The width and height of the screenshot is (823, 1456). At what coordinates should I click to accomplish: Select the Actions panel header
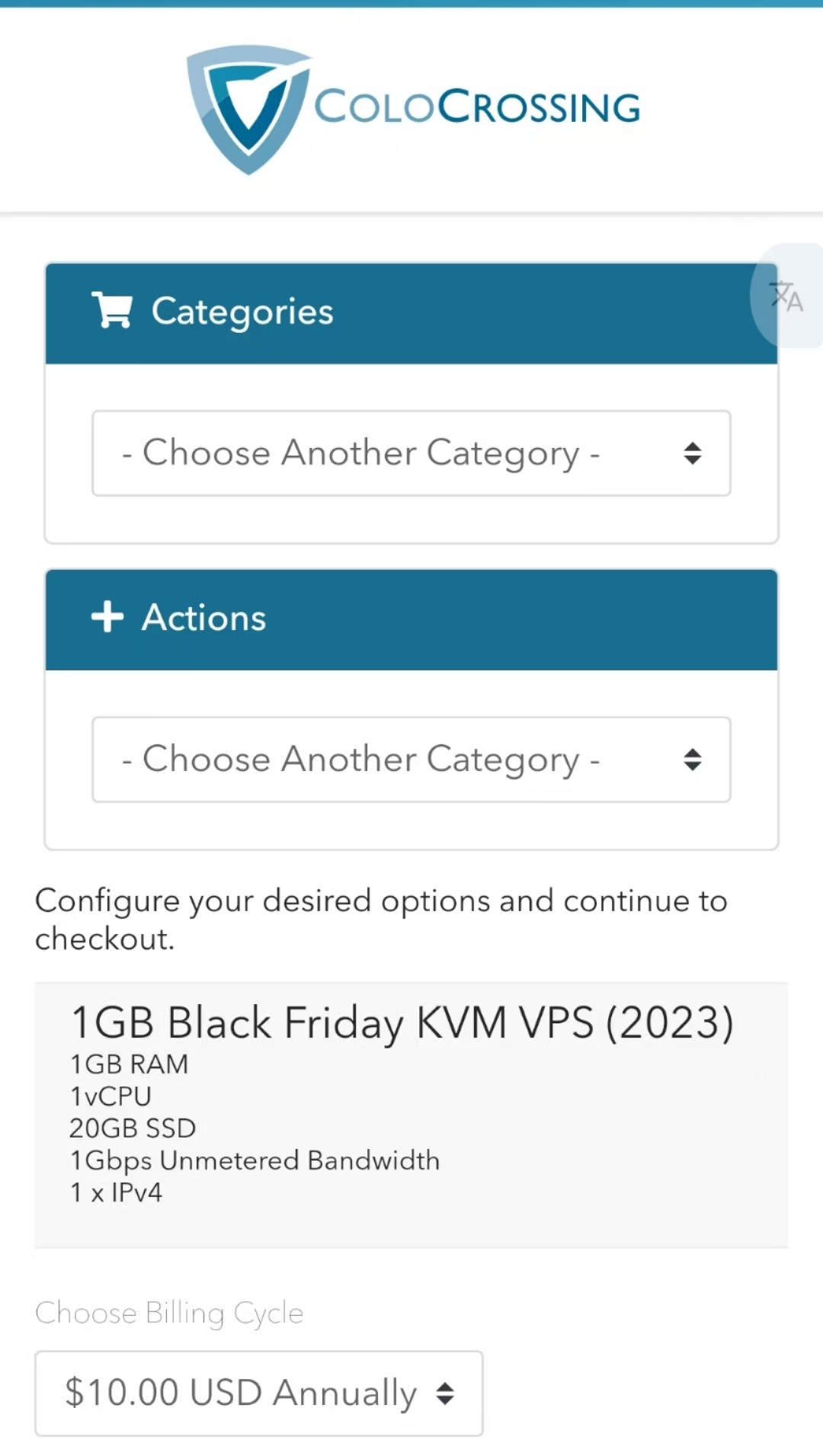[411, 619]
